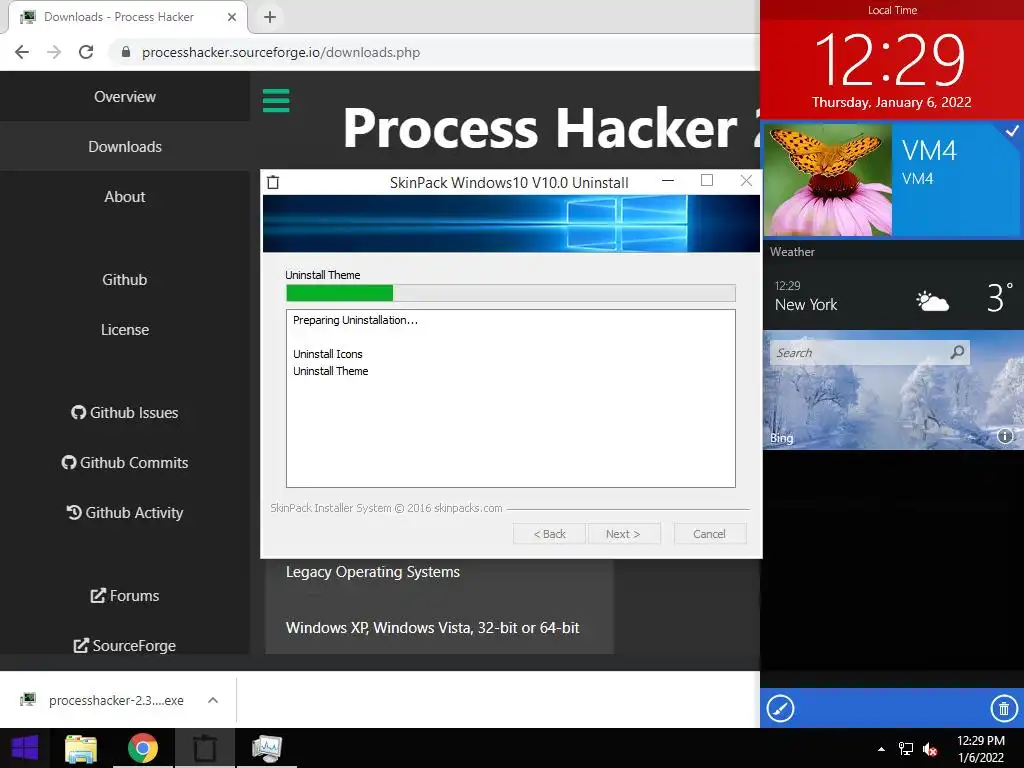Click the SkinPack uninstaller title bar icon
The image size is (1024, 768).
(273, 182)
